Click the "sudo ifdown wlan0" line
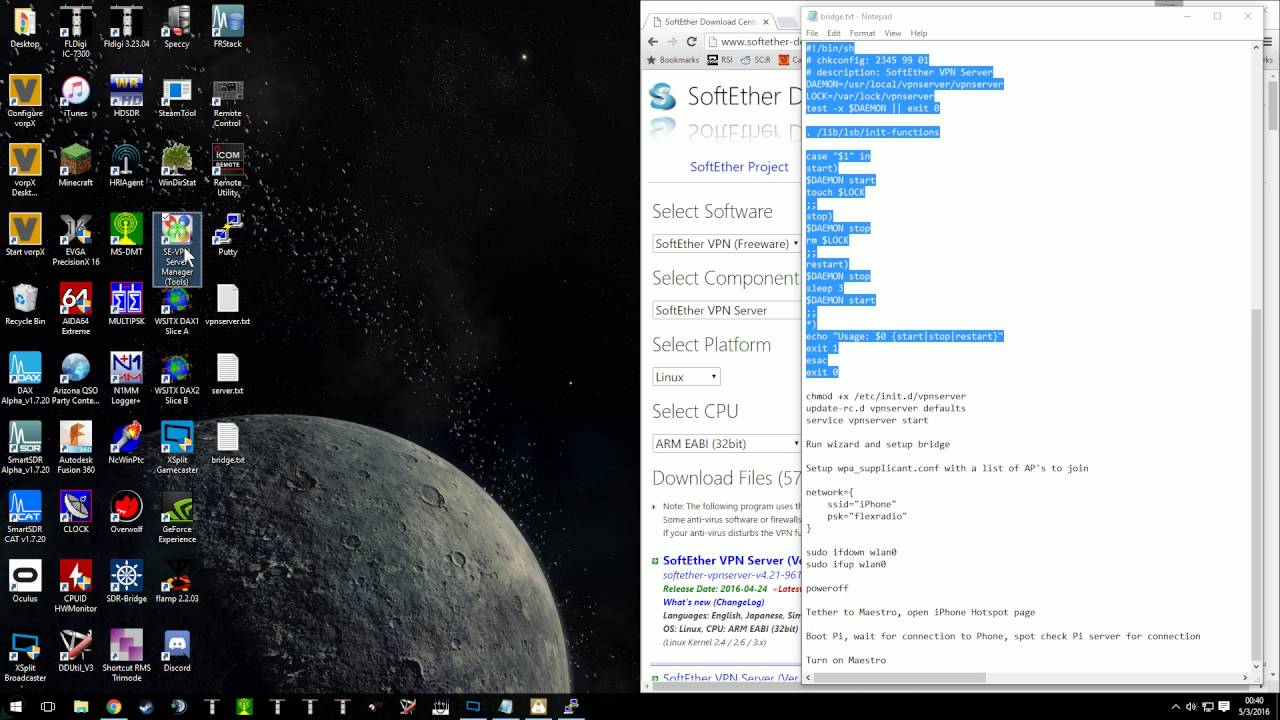Screen dimensions: 1280x720 coord(851,552)
